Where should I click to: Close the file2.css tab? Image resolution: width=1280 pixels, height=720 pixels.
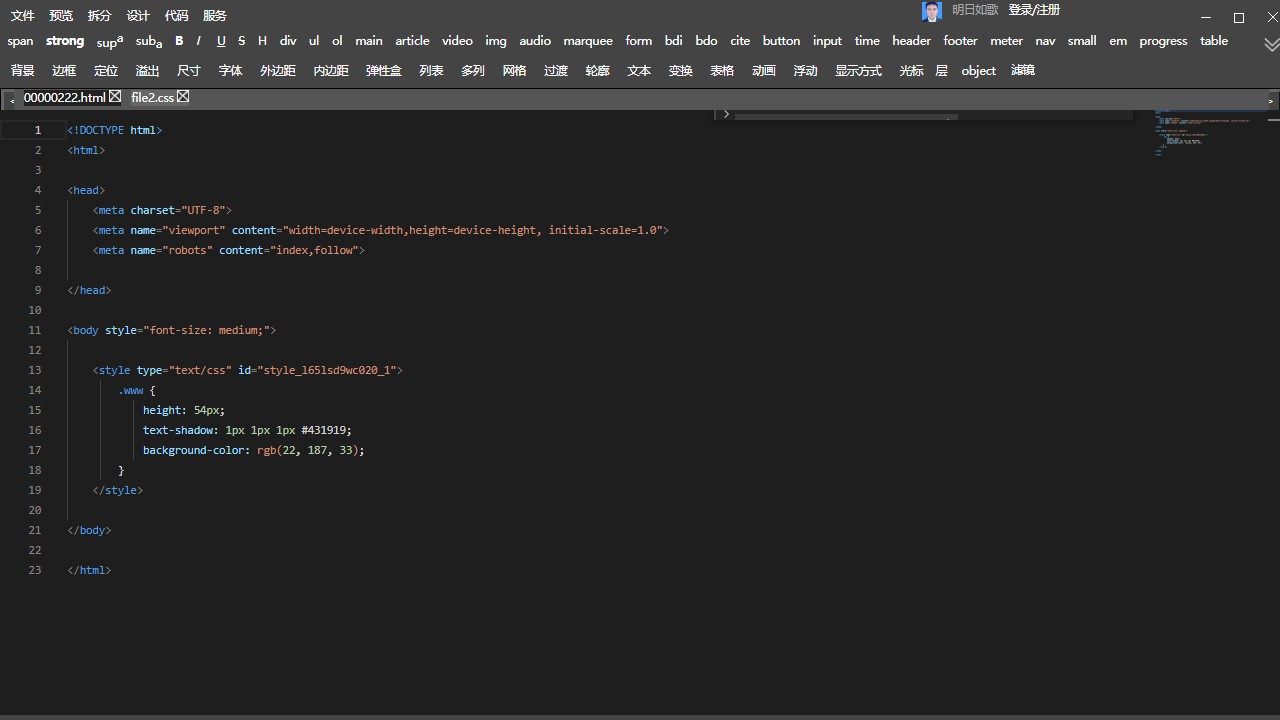click(183, 97)
